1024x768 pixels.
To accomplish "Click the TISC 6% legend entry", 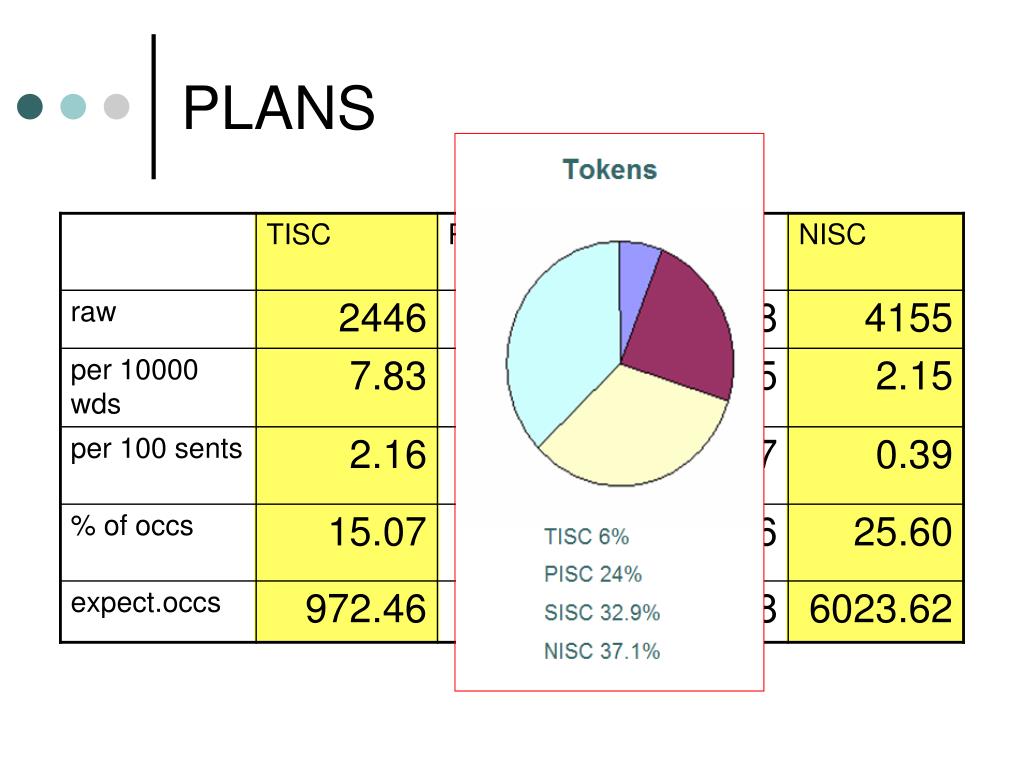I will pyautogui.click(x=586, y=537).
